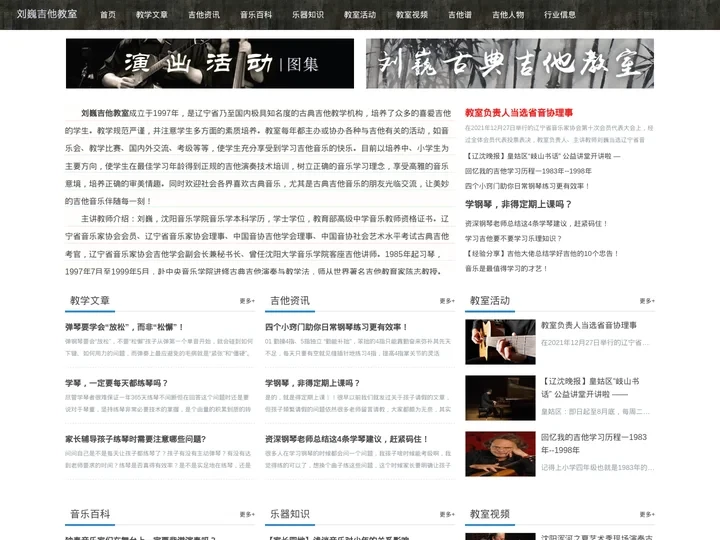
Task: Open article 学琴，一定要每天都练琴吗？
Action: pyautogui.click(x=117, y=383)
